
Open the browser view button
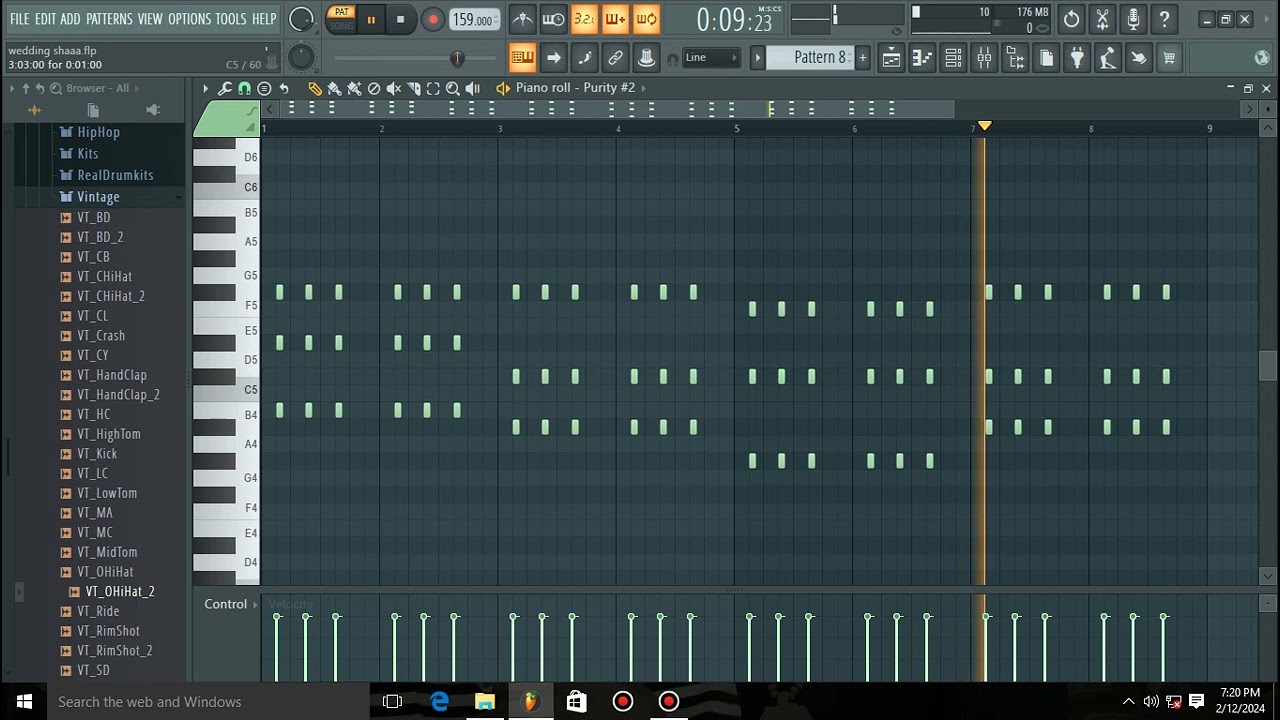(x=1015, y=58)
